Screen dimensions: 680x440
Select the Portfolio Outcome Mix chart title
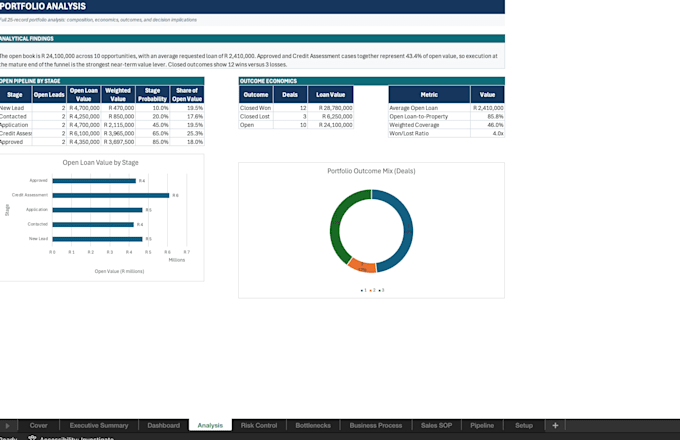(371, 171)
